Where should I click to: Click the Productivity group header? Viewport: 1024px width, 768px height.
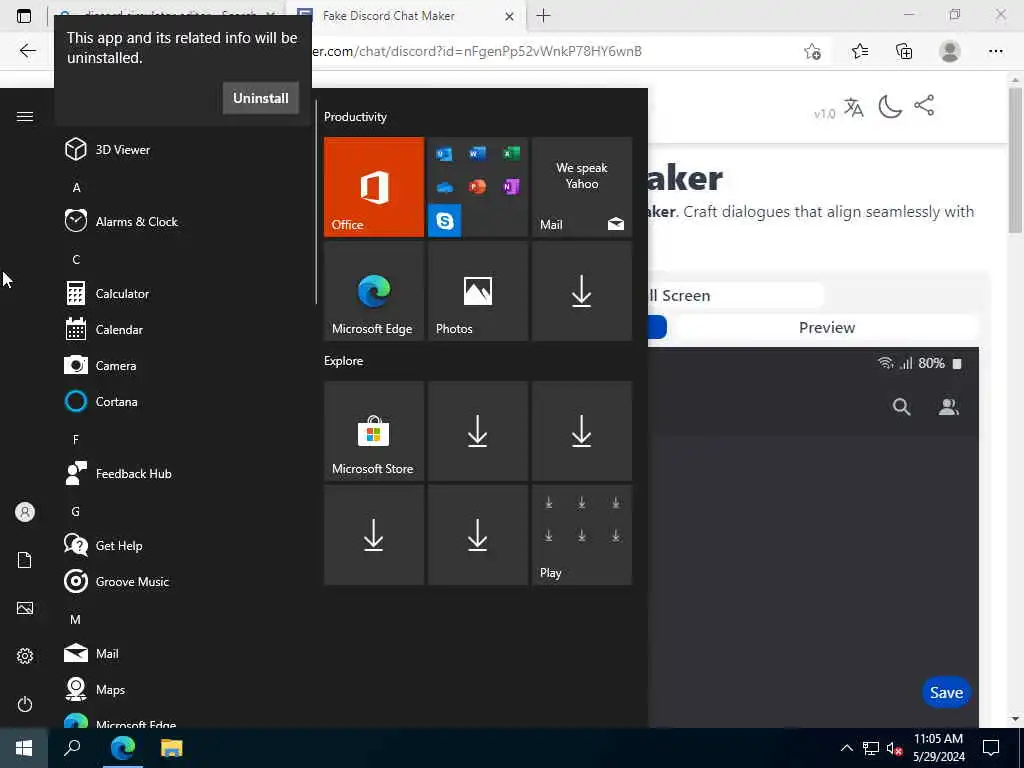tap(355, 117)
